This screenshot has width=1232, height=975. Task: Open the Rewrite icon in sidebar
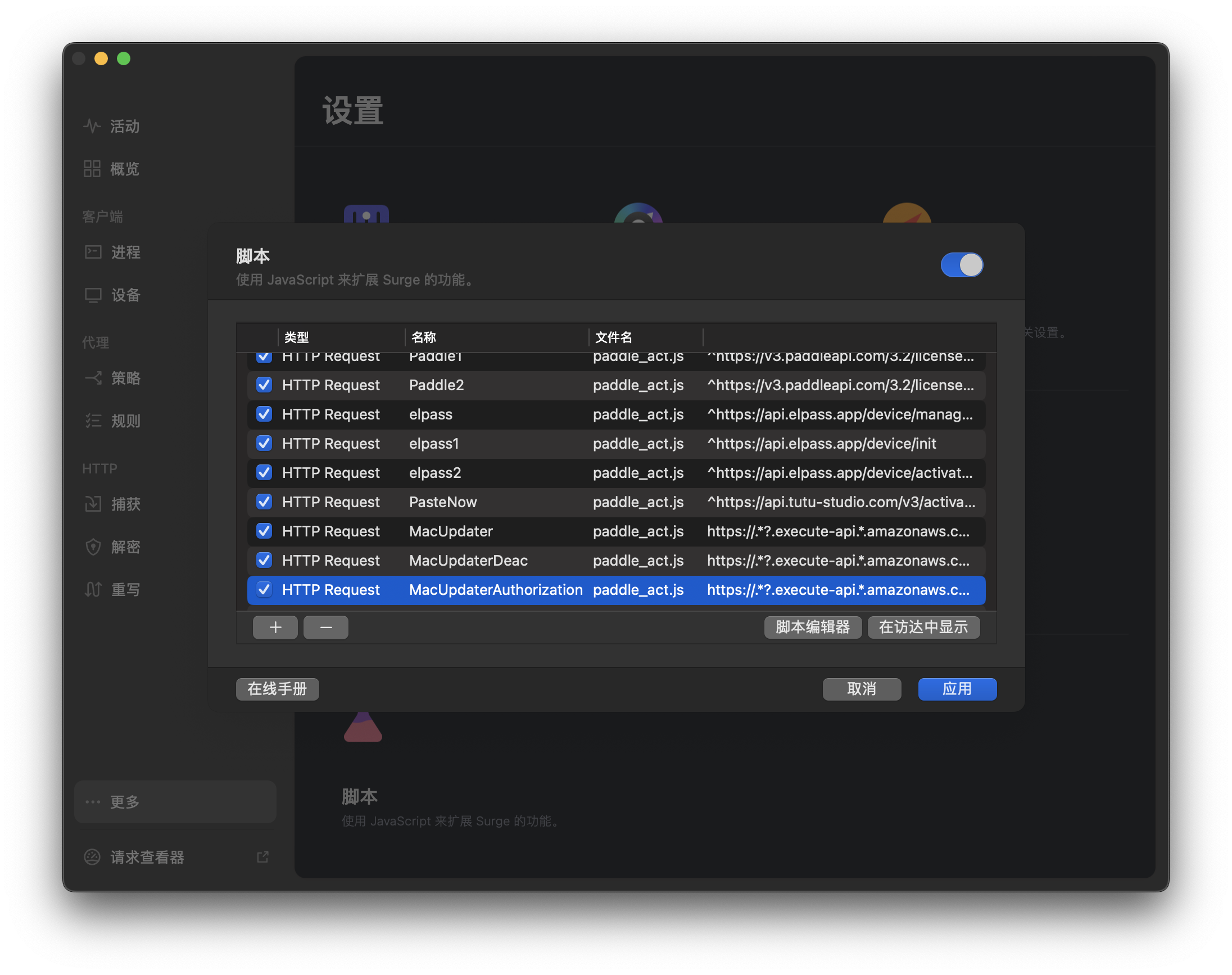(x=93, y=589)
